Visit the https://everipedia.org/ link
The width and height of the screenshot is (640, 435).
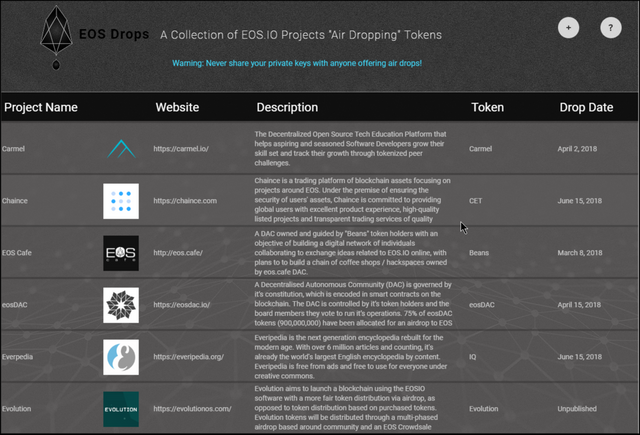[x=189, y=357]
